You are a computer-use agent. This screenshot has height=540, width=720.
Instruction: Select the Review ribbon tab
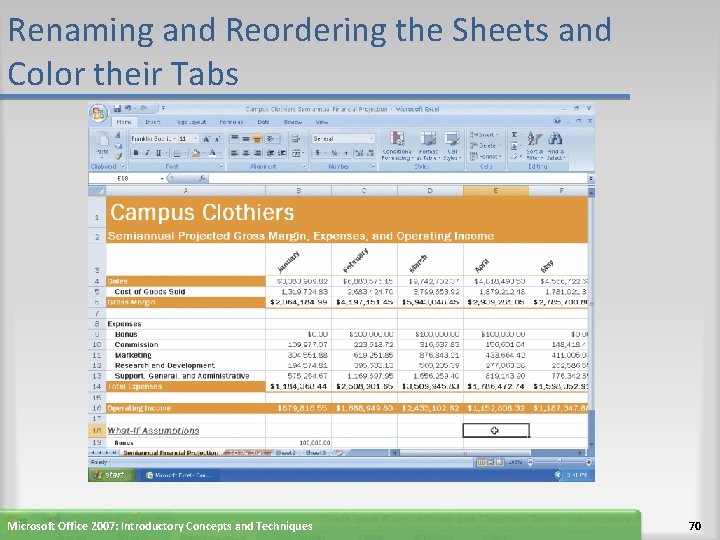293,122
